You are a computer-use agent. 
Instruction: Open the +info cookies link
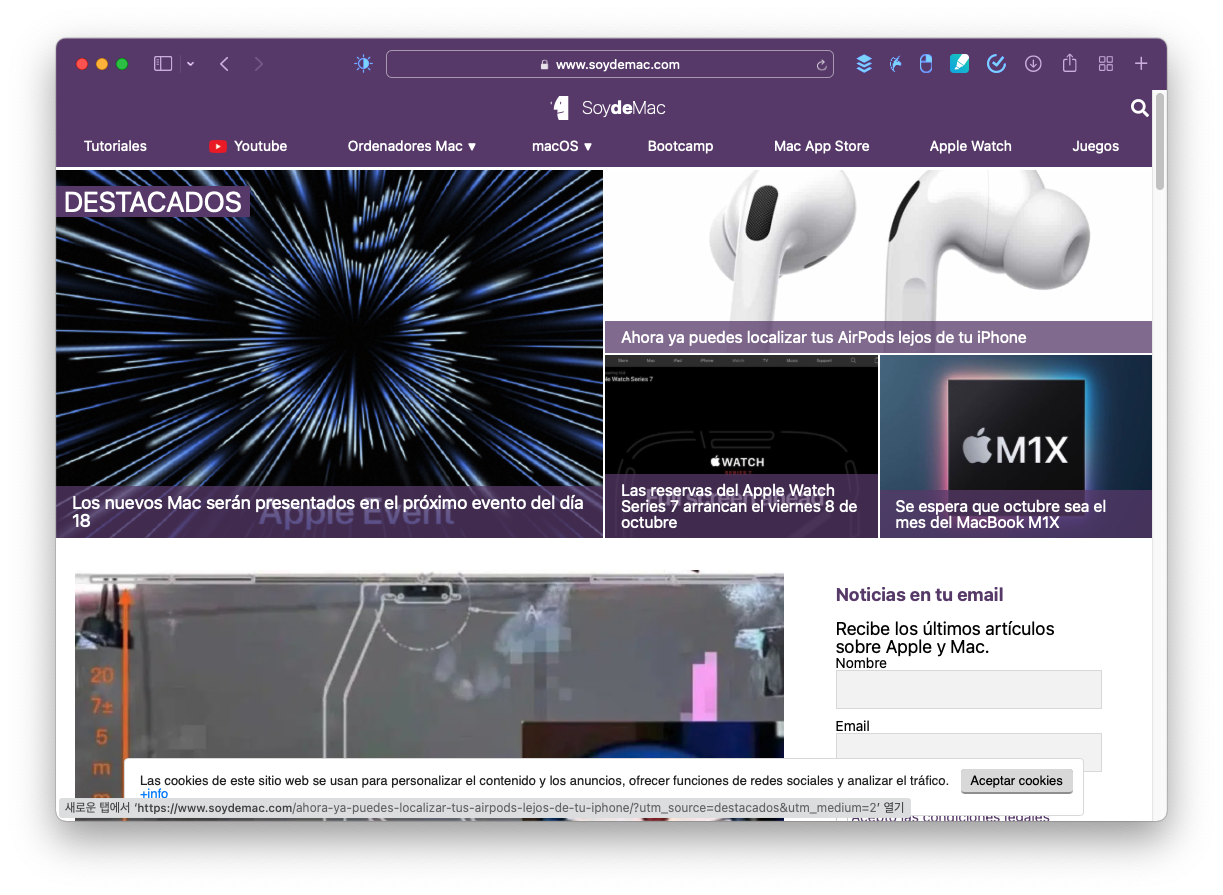tap(154, 794)
